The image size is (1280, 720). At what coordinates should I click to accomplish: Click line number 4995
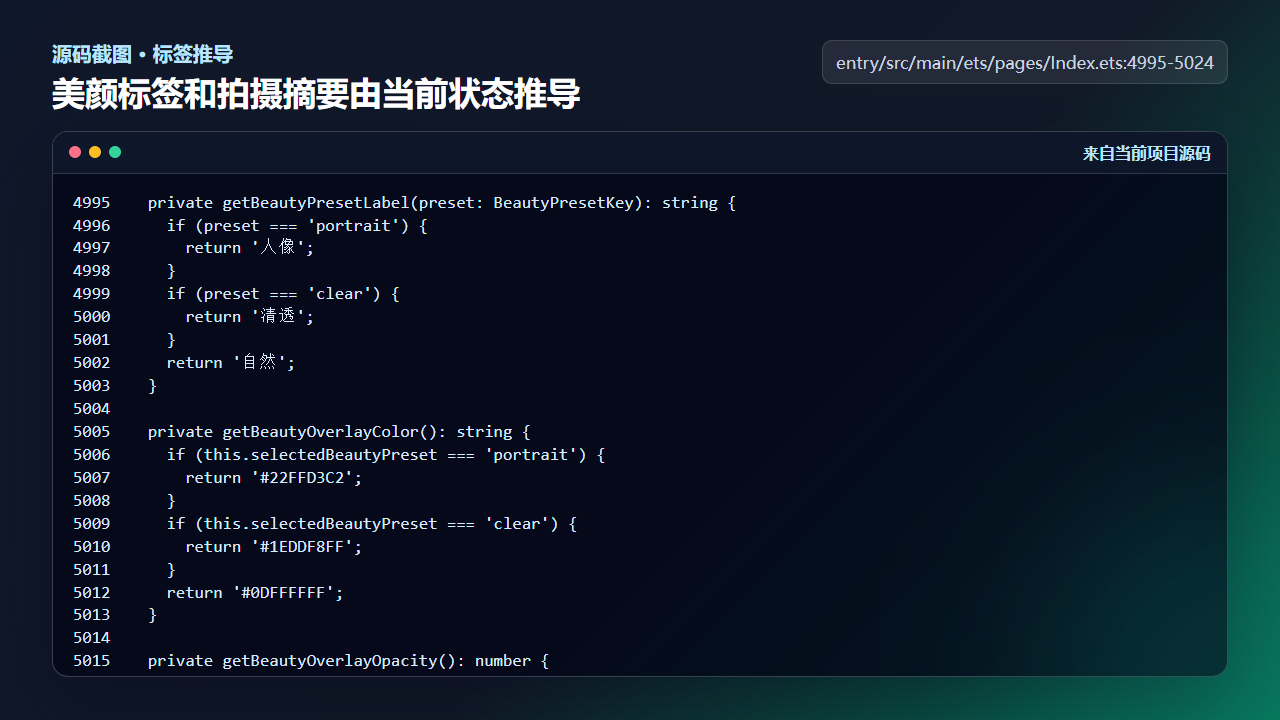92,203
